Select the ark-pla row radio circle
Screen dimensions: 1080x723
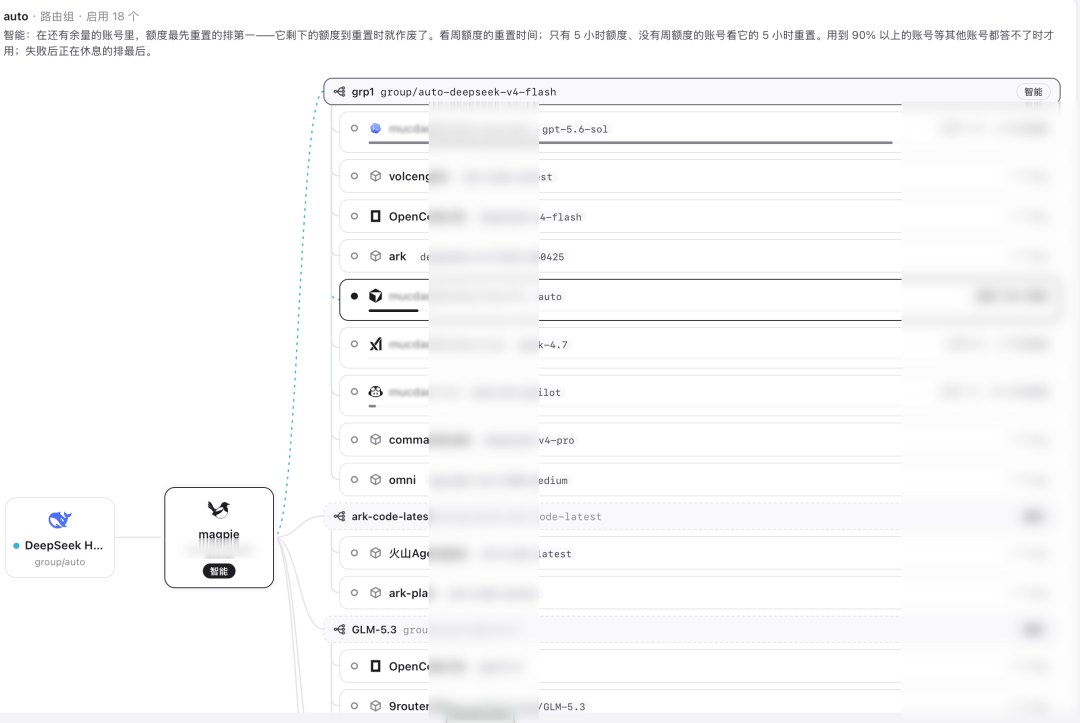pos(354,593)
